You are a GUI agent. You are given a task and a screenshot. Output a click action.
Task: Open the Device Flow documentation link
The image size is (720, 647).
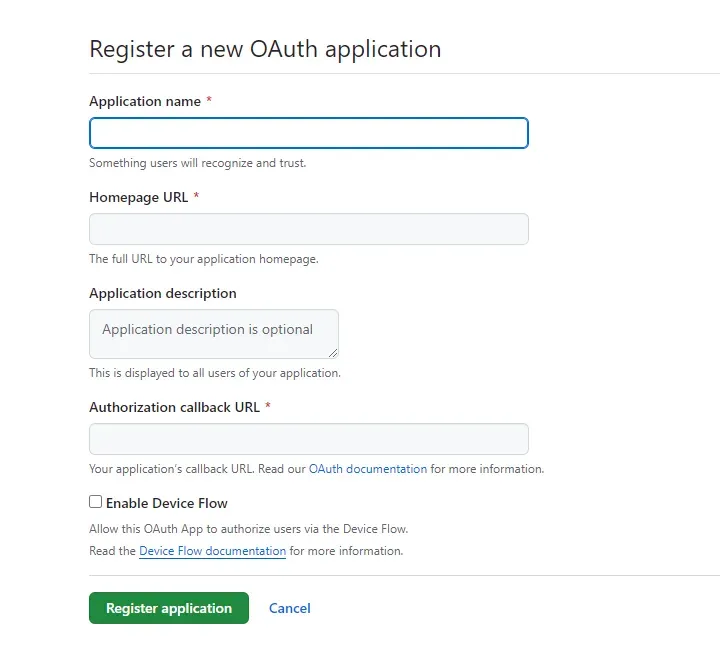(212, 551)
